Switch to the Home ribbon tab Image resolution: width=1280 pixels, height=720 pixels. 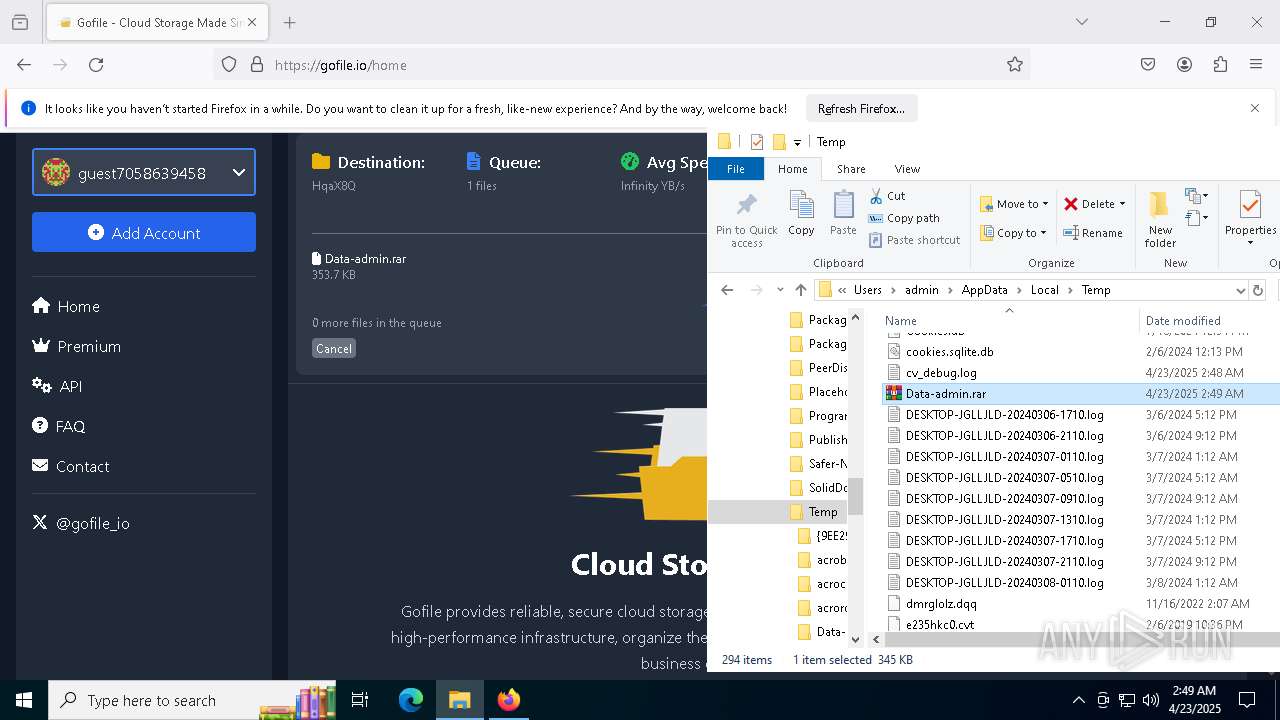click(793, 169)
